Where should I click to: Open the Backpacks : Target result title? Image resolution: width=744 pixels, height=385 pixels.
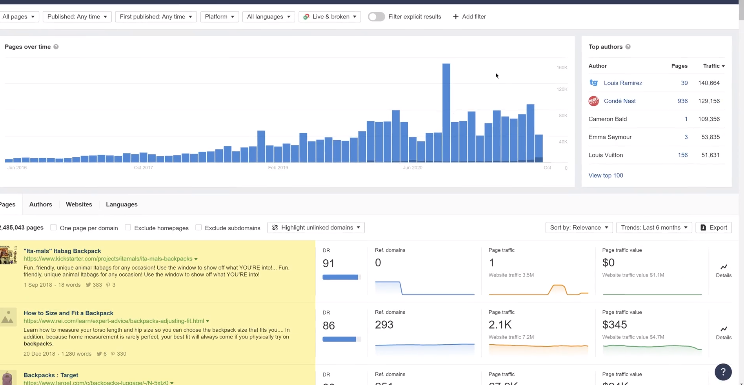[x=51, y=375]
